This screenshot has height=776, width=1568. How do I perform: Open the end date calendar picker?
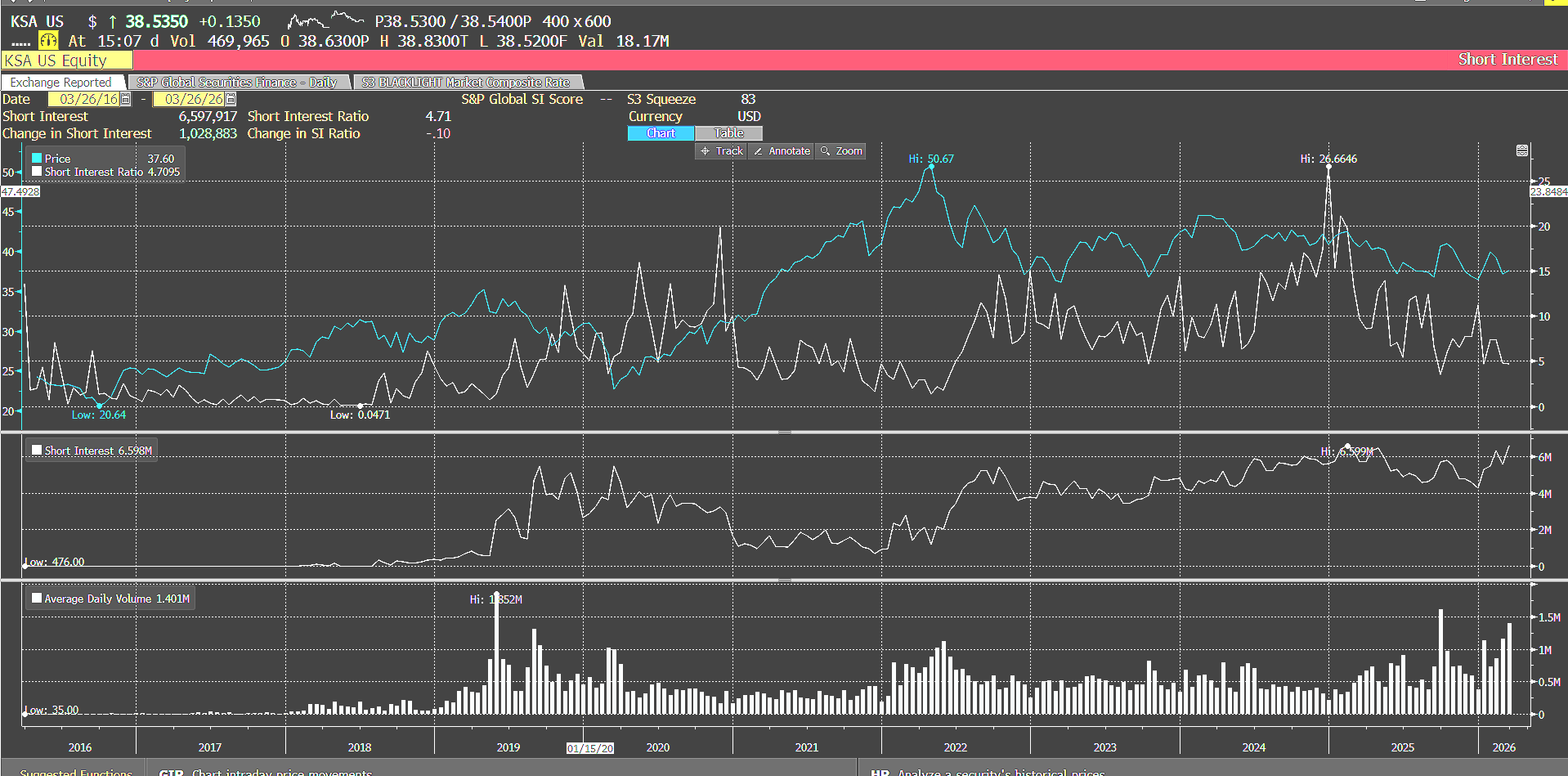coord(230,98)
